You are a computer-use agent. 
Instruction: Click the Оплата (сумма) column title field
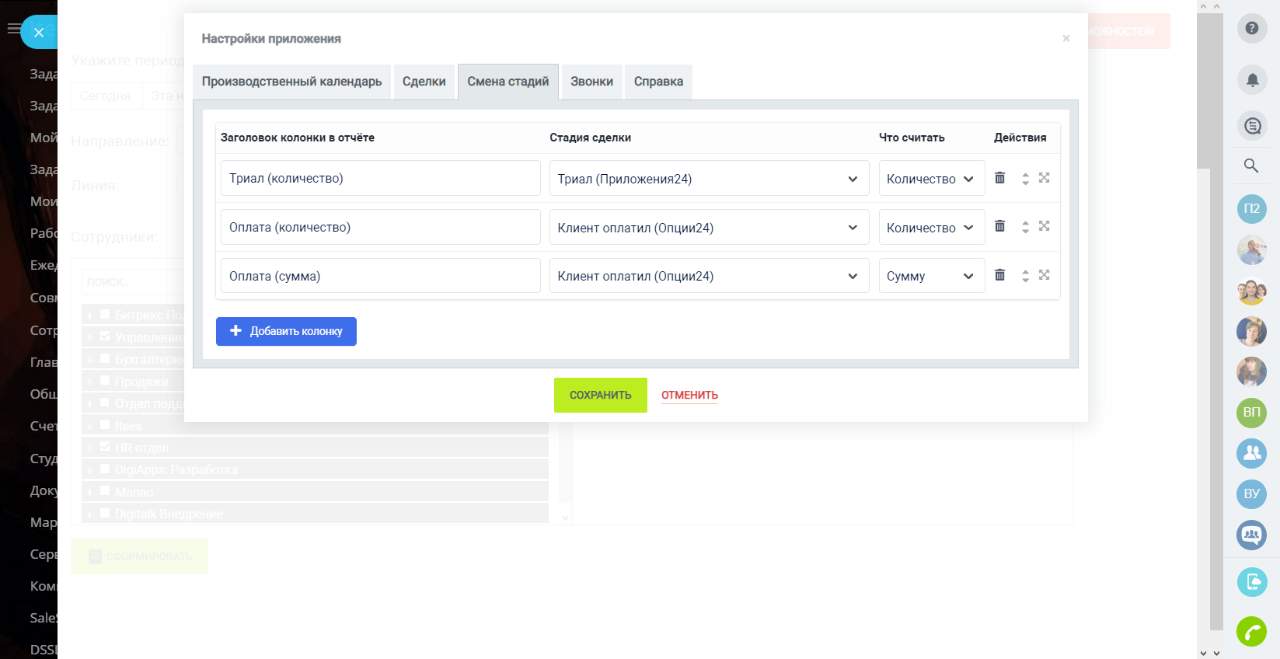[x=380, y=276]
